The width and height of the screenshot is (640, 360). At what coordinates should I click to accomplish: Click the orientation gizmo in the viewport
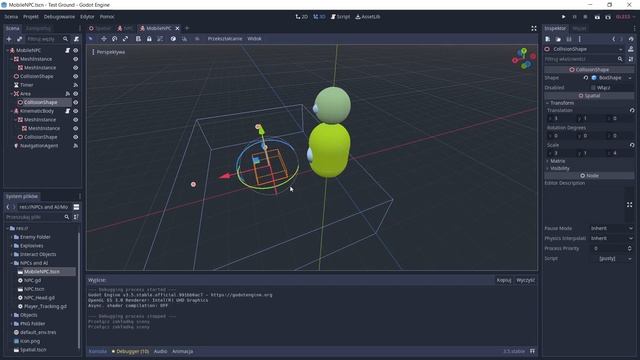point(524,58)
